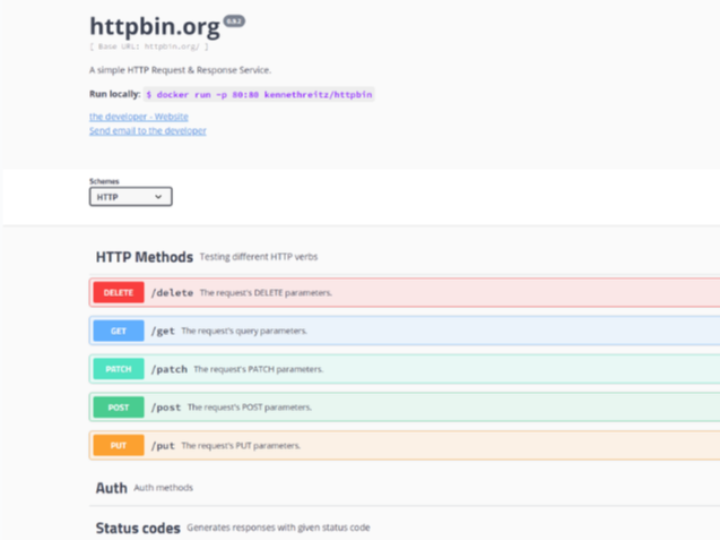Open 'the developer - Website' link

point(139,117)
